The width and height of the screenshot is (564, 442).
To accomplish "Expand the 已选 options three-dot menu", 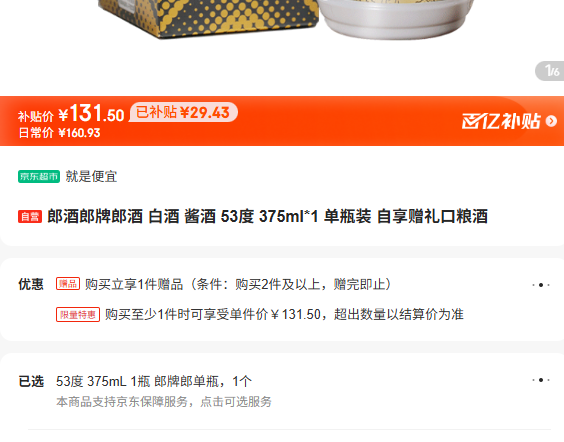I will (x=541, y=380).
